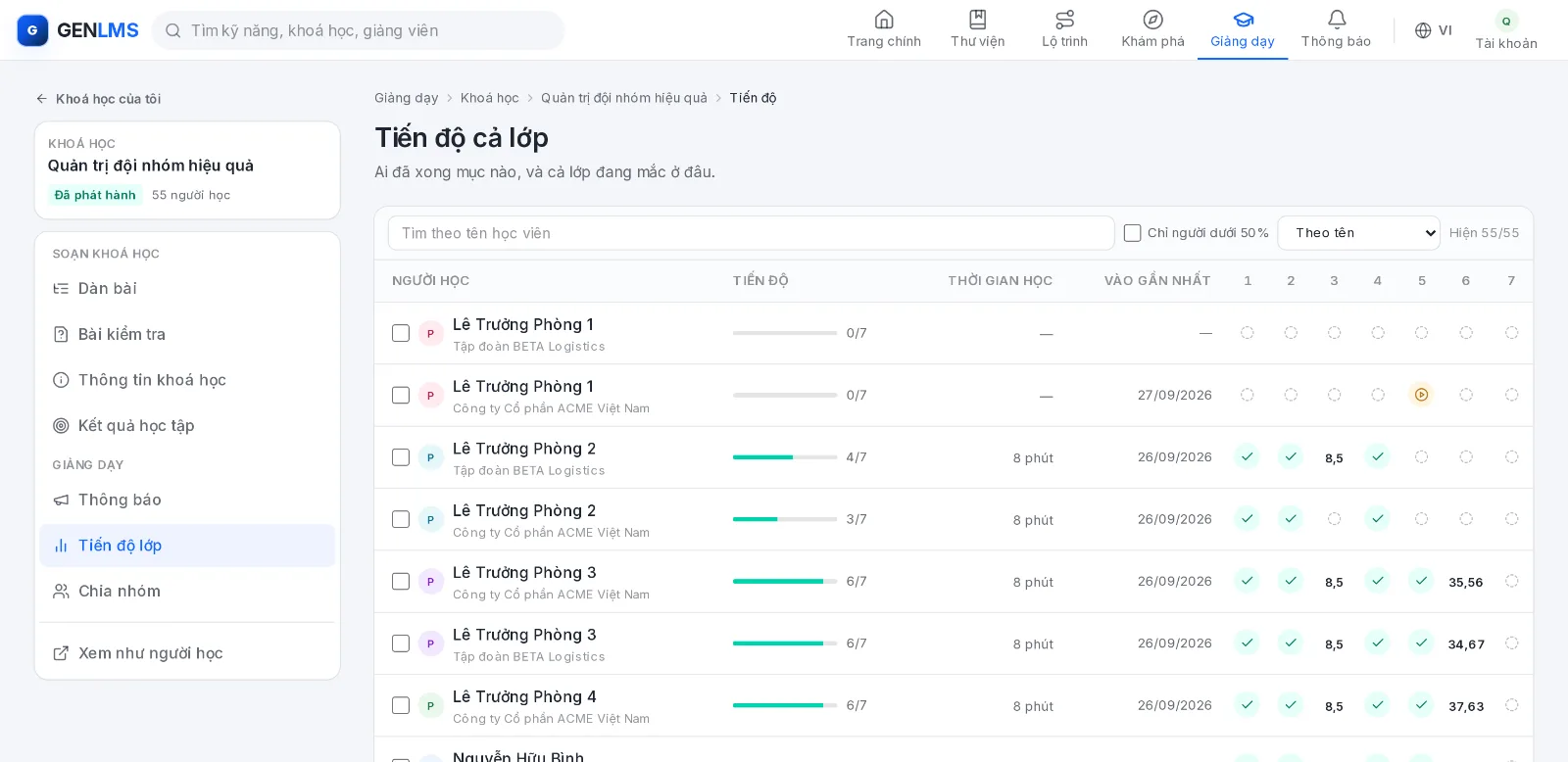Image resolution: width=1568 pixels, height=762 pixels.
Task: Open Thông báo bell icon in top bar
Action: pos(1336,20)
